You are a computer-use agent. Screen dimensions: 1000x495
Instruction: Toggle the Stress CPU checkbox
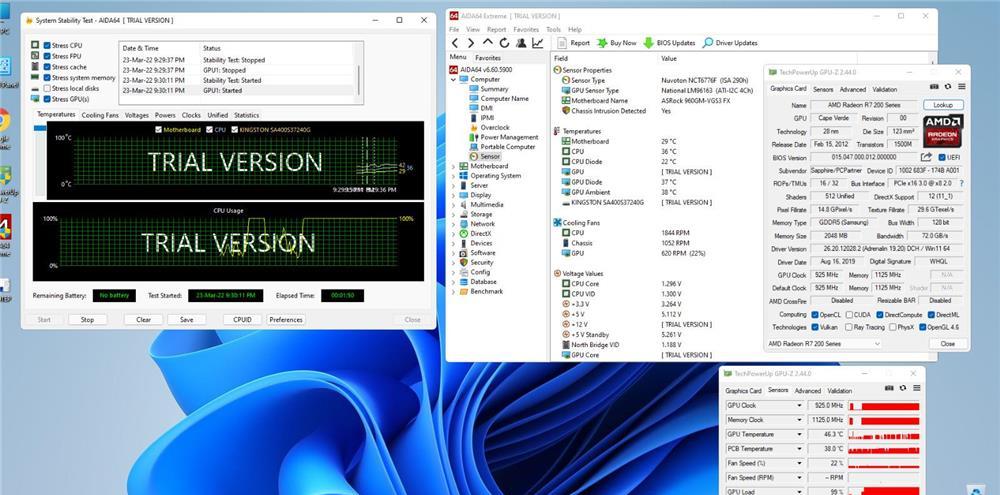coord(47,46)
